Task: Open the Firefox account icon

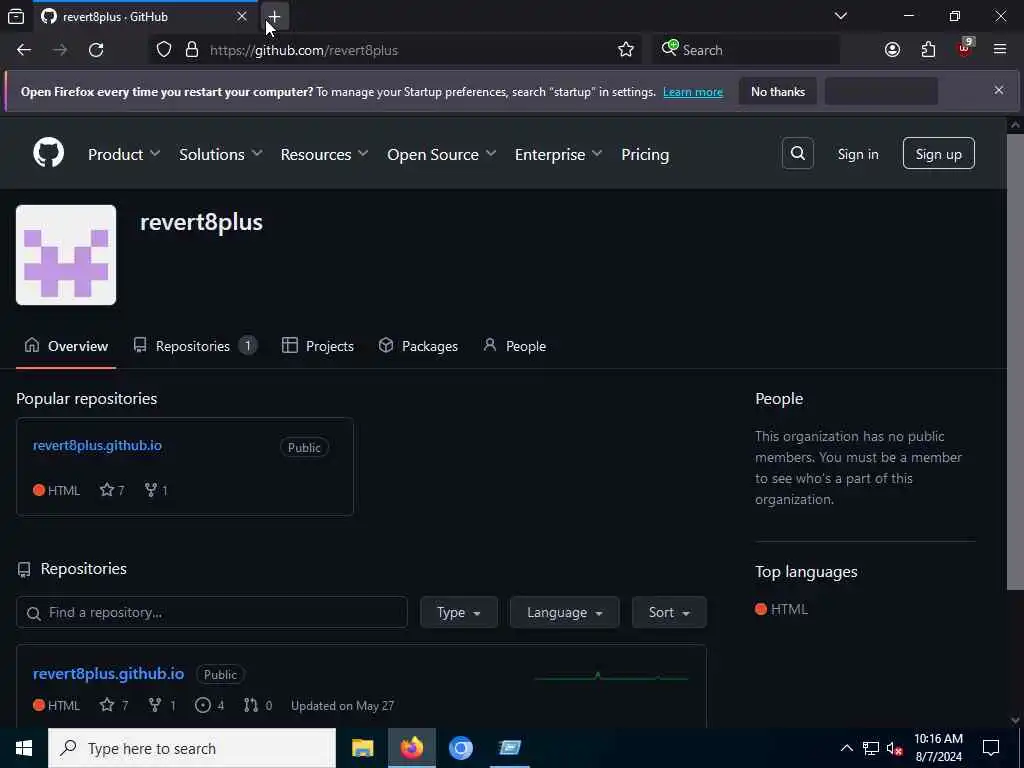Action: [x=892, y=50]
